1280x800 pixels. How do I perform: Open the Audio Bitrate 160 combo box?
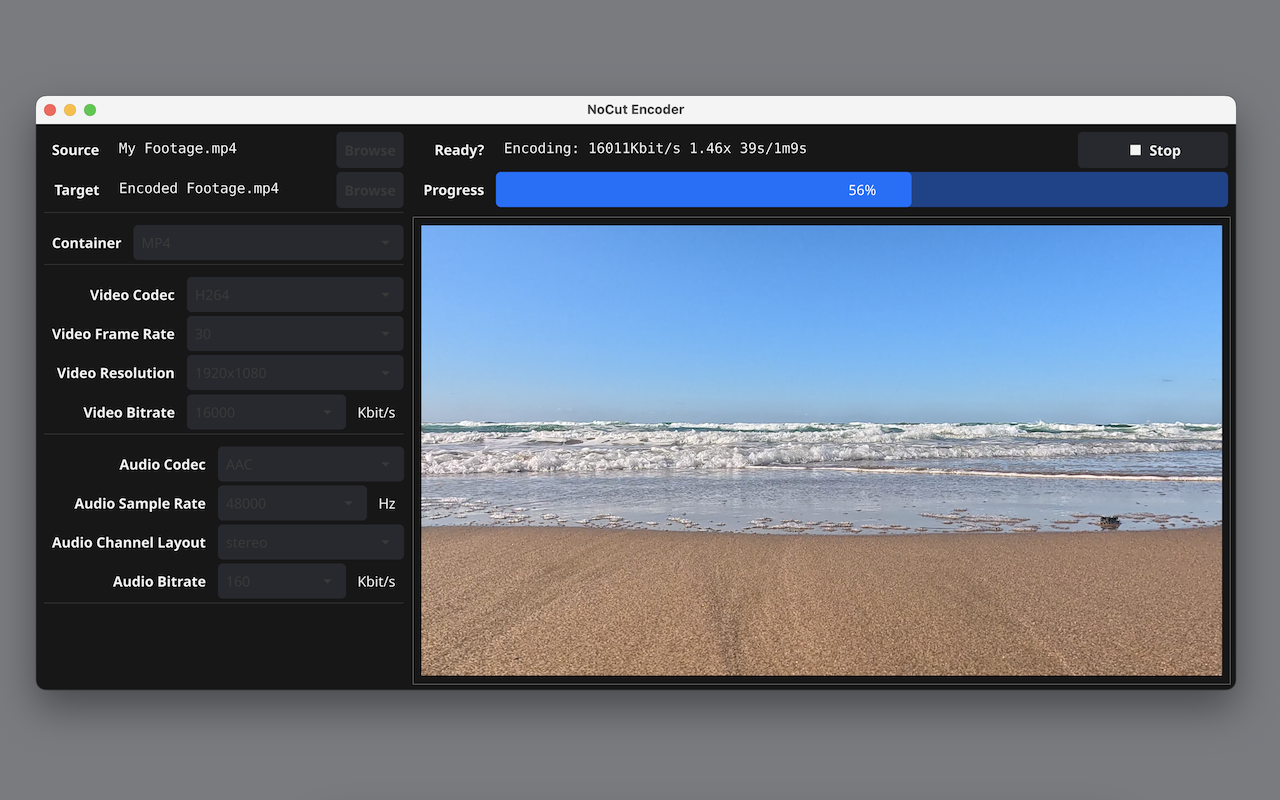point(281,581)
